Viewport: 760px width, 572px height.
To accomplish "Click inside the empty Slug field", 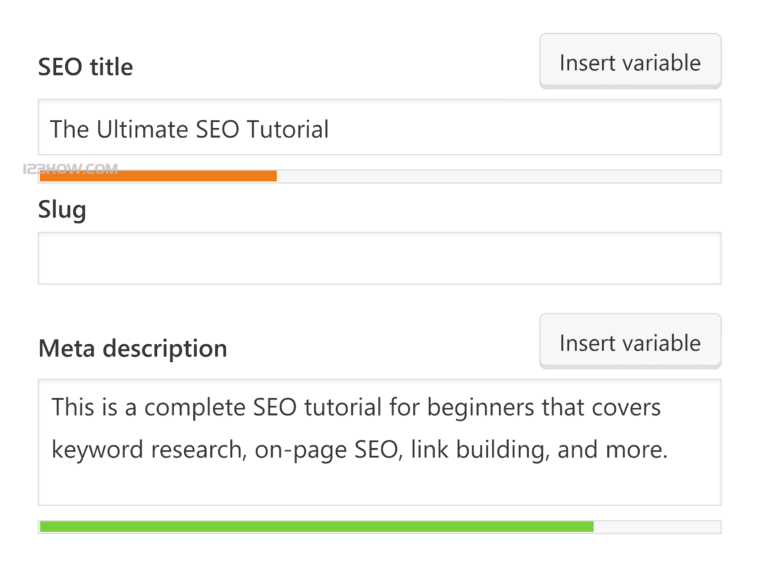I will point(379,258).
